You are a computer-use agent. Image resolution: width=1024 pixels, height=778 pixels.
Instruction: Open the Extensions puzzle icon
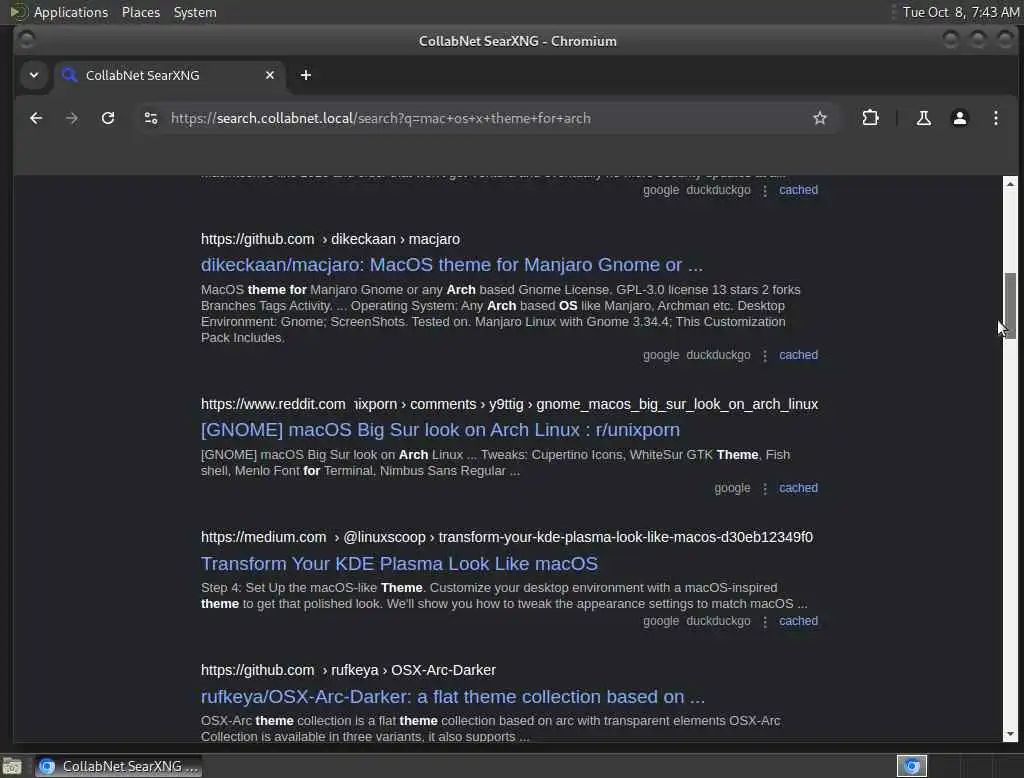[870, 118]
